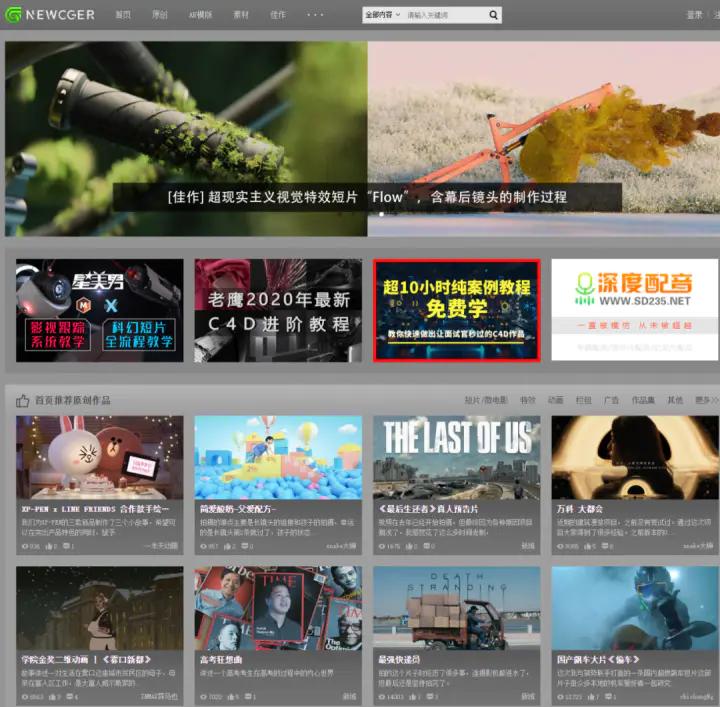Open the 超10小时纯案例教程免费学 banner

pos(456,310)
